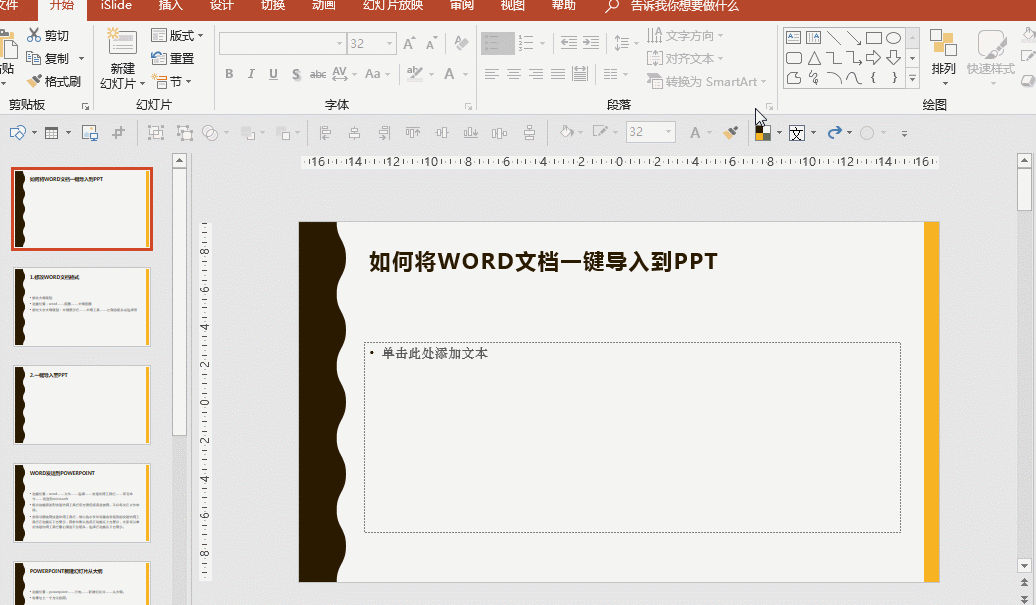
Task: Toggle justify text alignment
Action: click(x=558, y=74)
